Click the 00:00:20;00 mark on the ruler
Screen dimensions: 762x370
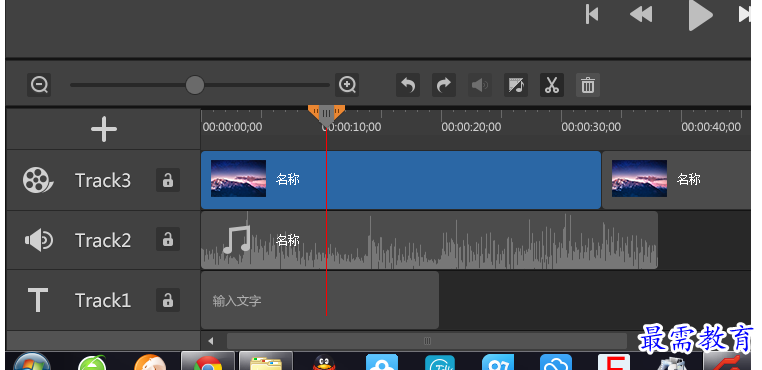pos(471,127)
